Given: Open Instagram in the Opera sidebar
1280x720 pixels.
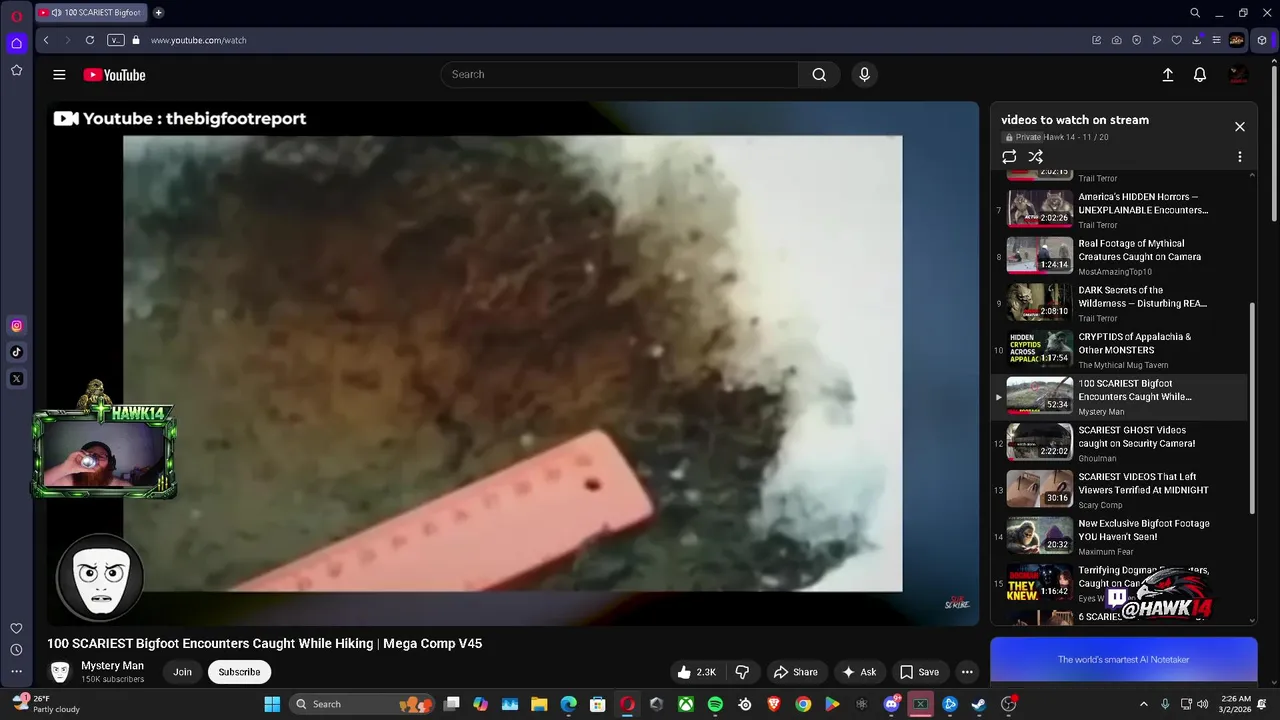Looking at the screenshot, I should pyautogui.click(x=16, y=326).
